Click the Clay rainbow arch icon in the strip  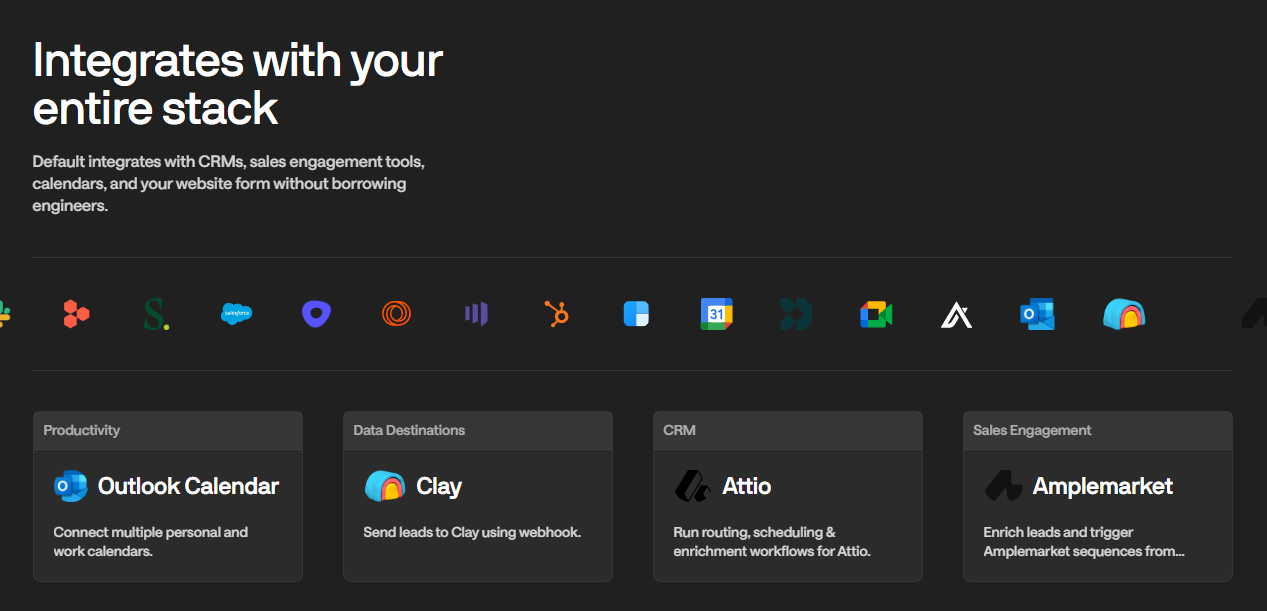point(1124,314)
